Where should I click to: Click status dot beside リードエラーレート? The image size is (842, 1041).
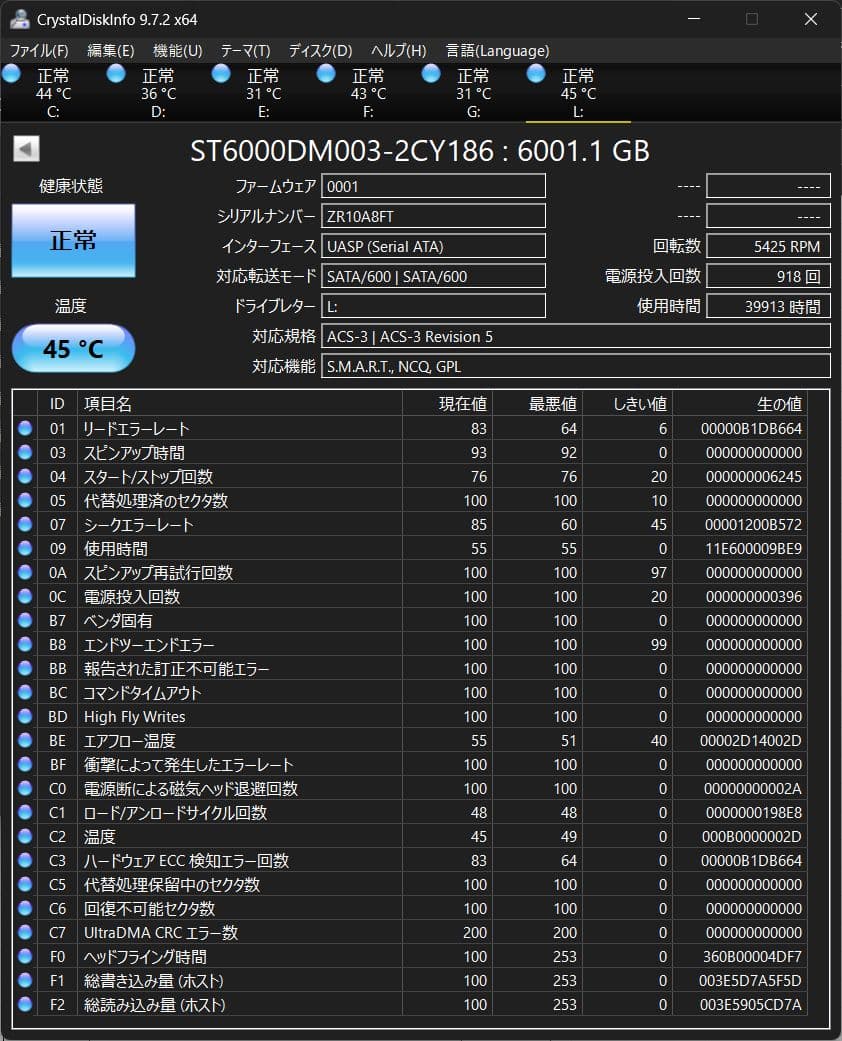pyautogui.click(x=25, y=428)
